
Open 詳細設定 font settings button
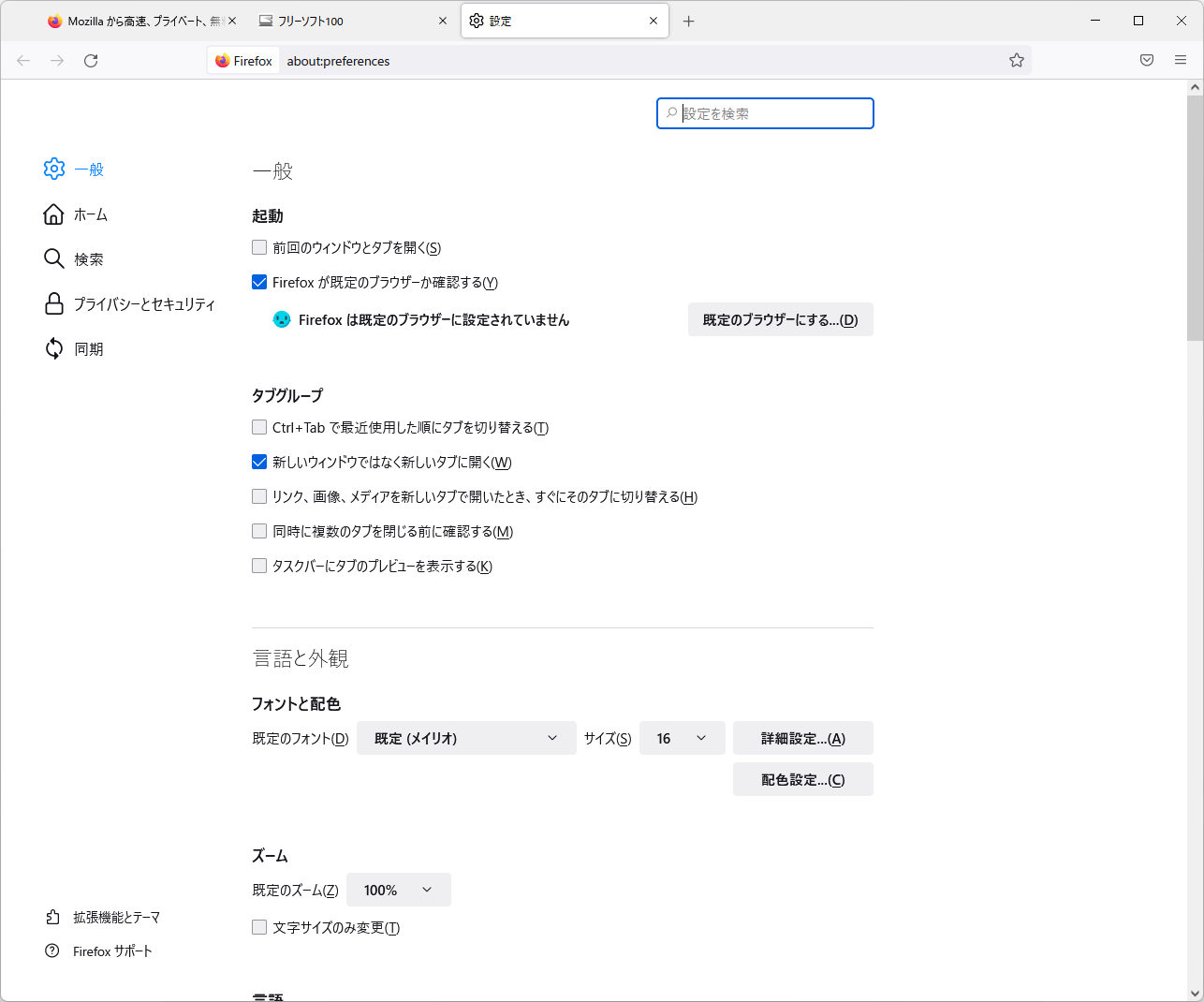pos(803,738)
